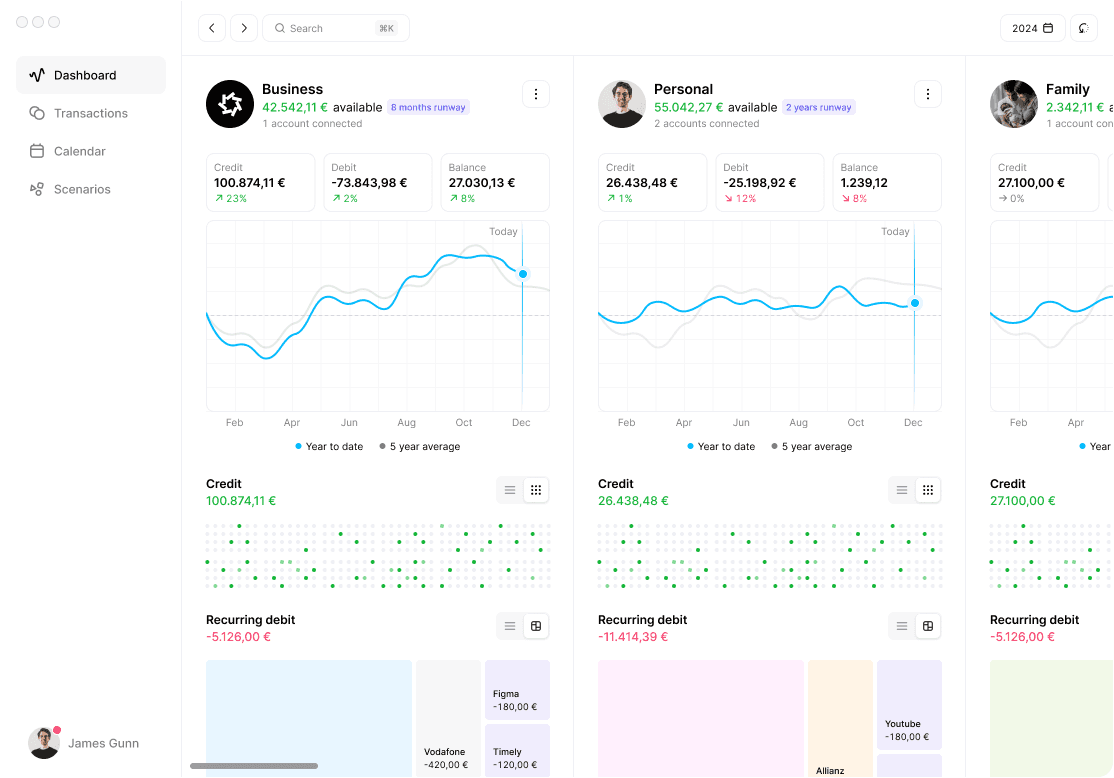
Task: Switch Personal Credit to dot grid view
Action: point(928,490)
